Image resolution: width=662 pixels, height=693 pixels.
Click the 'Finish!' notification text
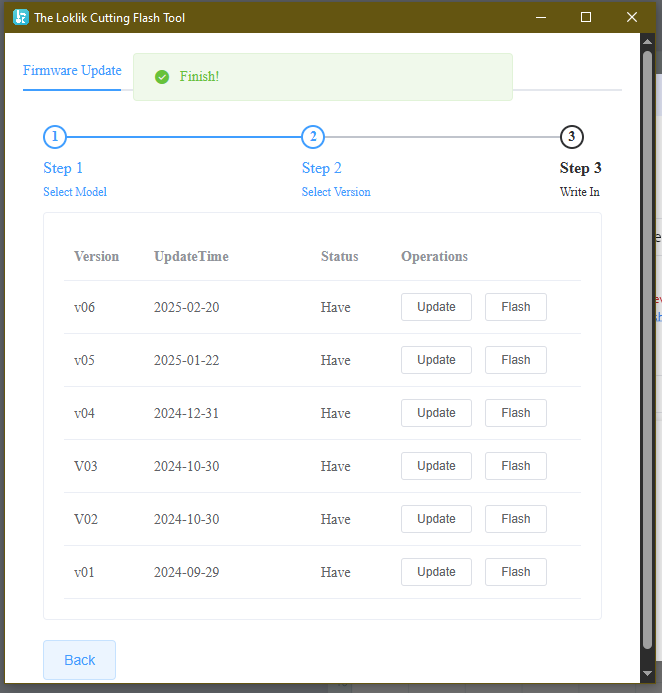pyautogui.click(x=199, y=76)
